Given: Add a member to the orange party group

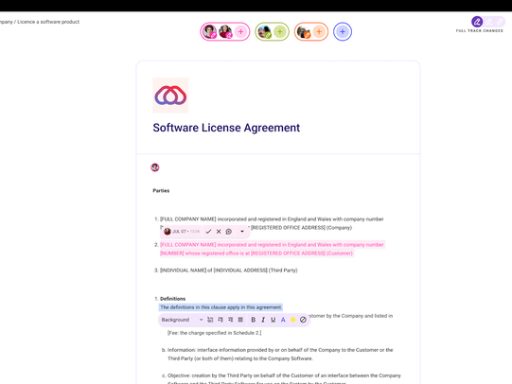Looking at the screenshot, I should click(319, 32).
